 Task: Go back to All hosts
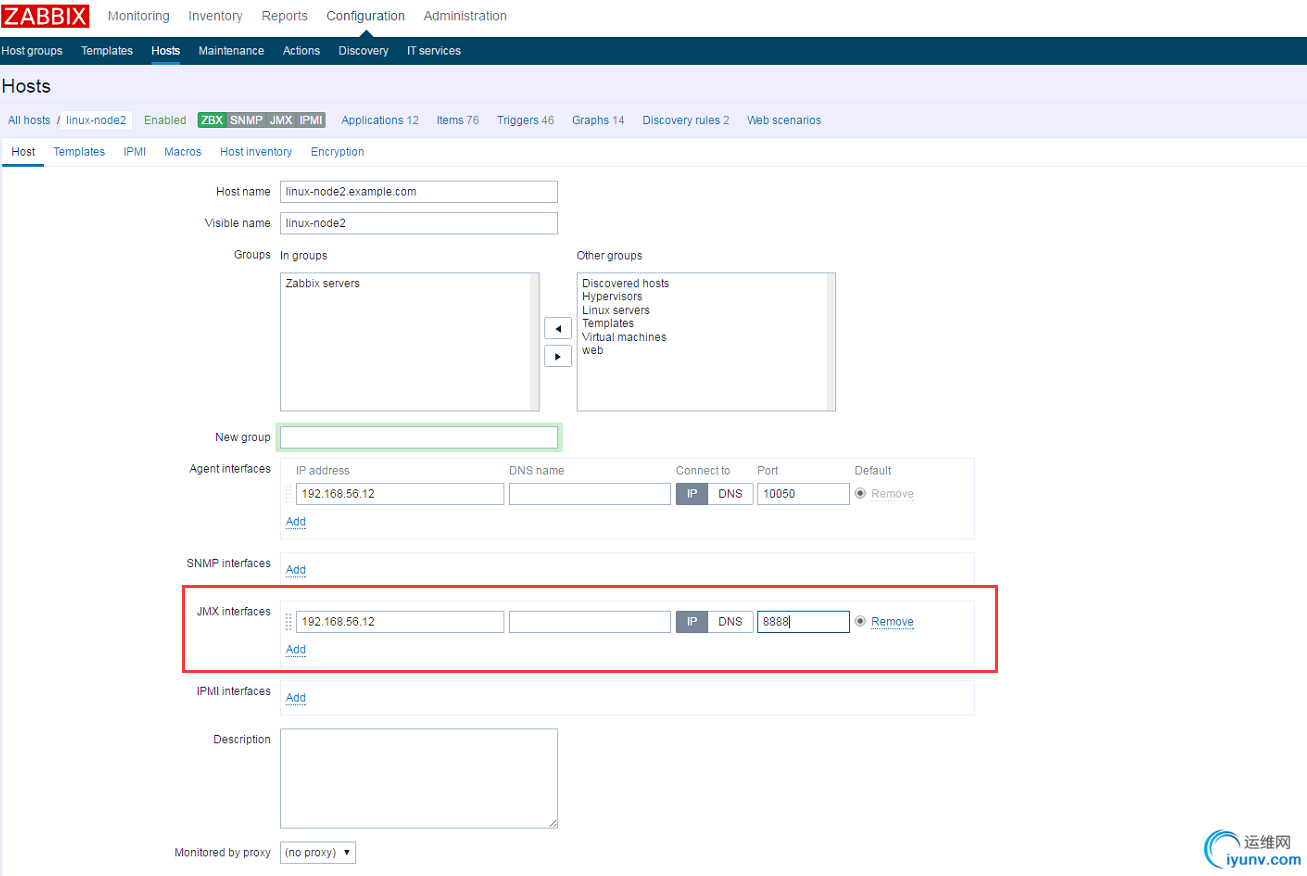click(x=29, y=120)
